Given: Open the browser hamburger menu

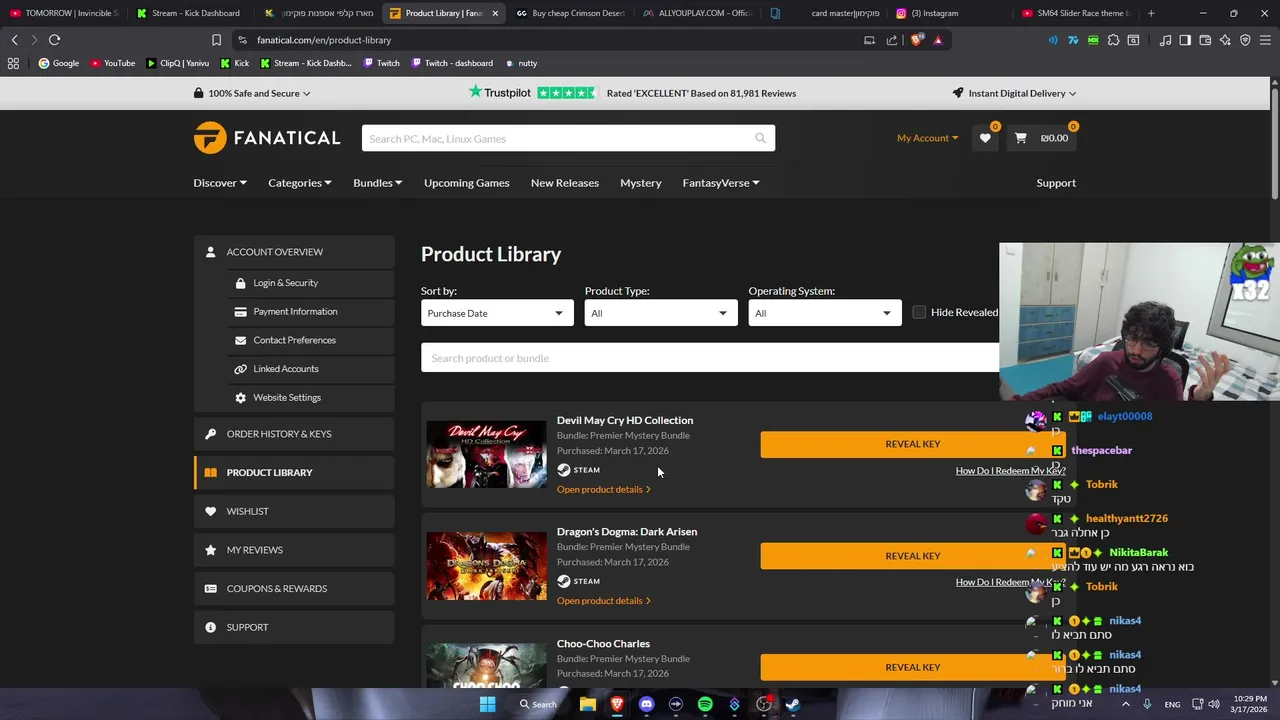Looking at the screenshot, I should pyautogui.click(x=1265, y=40).
